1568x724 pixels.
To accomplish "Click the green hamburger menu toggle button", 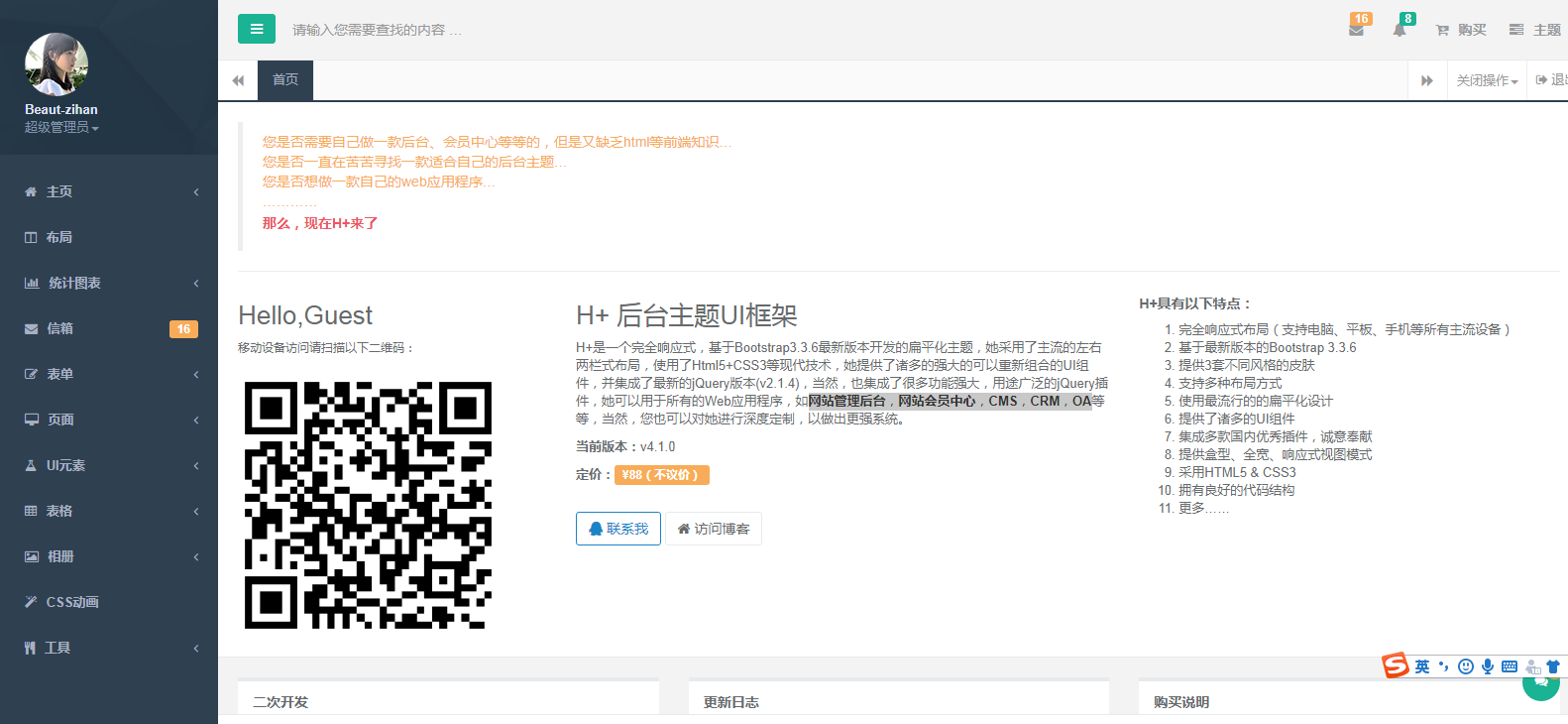I will pos(256,29).
